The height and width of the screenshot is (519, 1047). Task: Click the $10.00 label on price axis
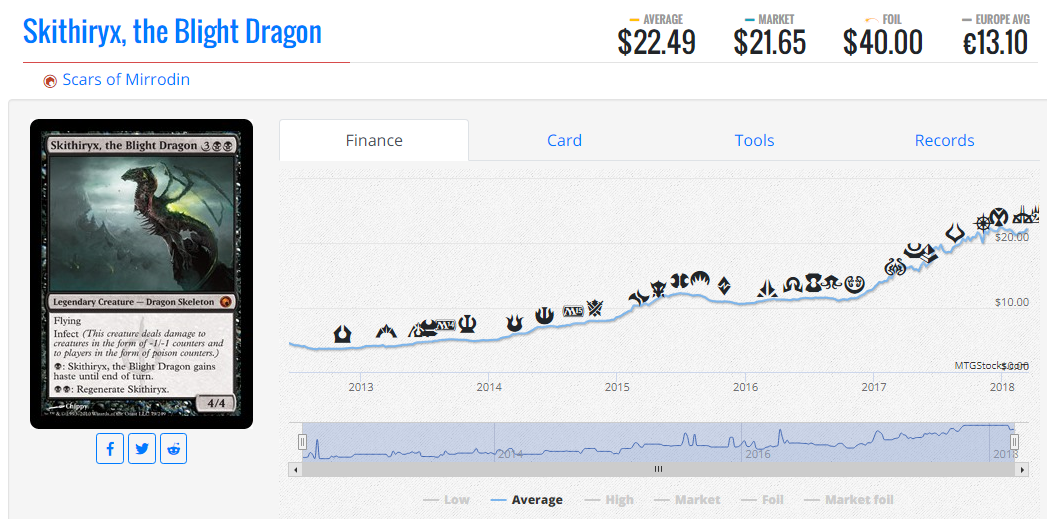pos(1012,302)
